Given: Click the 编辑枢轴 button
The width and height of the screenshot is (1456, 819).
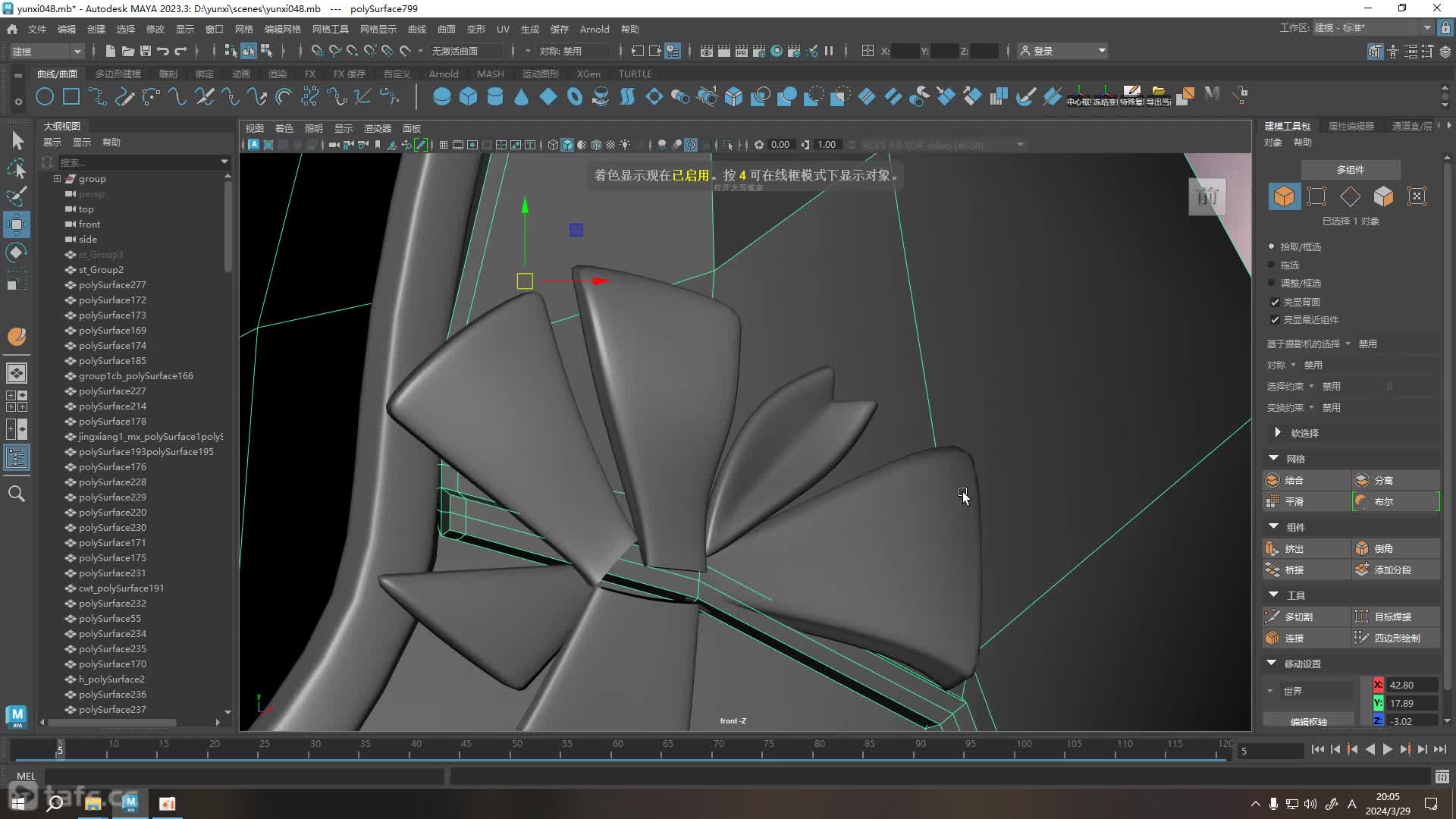Looking at the screenshot, I should click(x=1309, y=720).
